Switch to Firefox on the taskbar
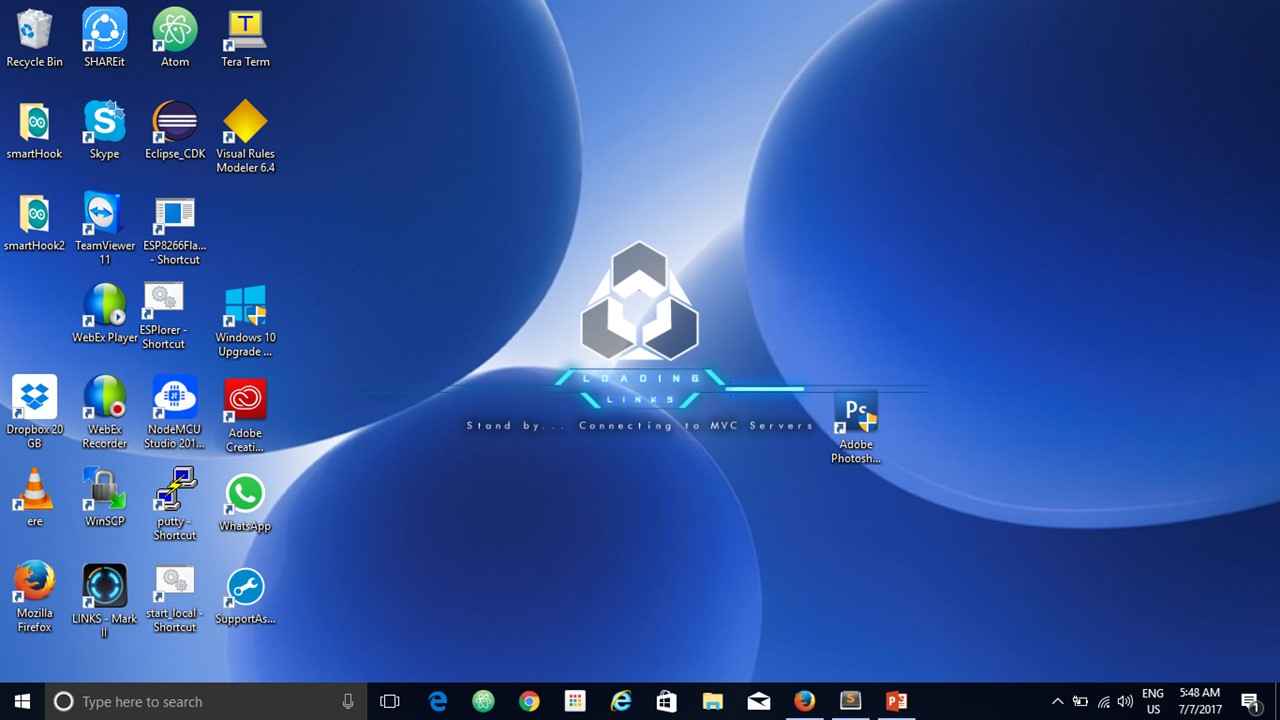 tap(805, 701)
